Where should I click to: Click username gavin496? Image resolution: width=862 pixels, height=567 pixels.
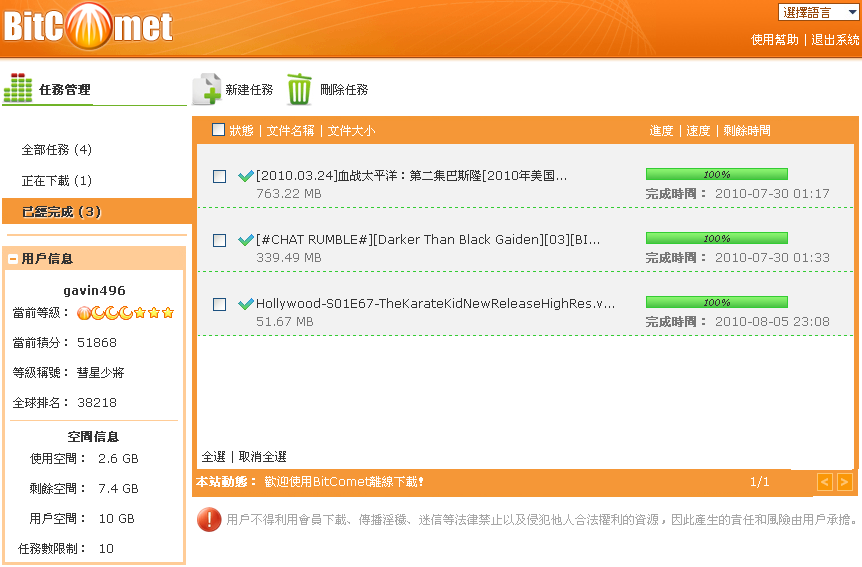pos(94,290)
